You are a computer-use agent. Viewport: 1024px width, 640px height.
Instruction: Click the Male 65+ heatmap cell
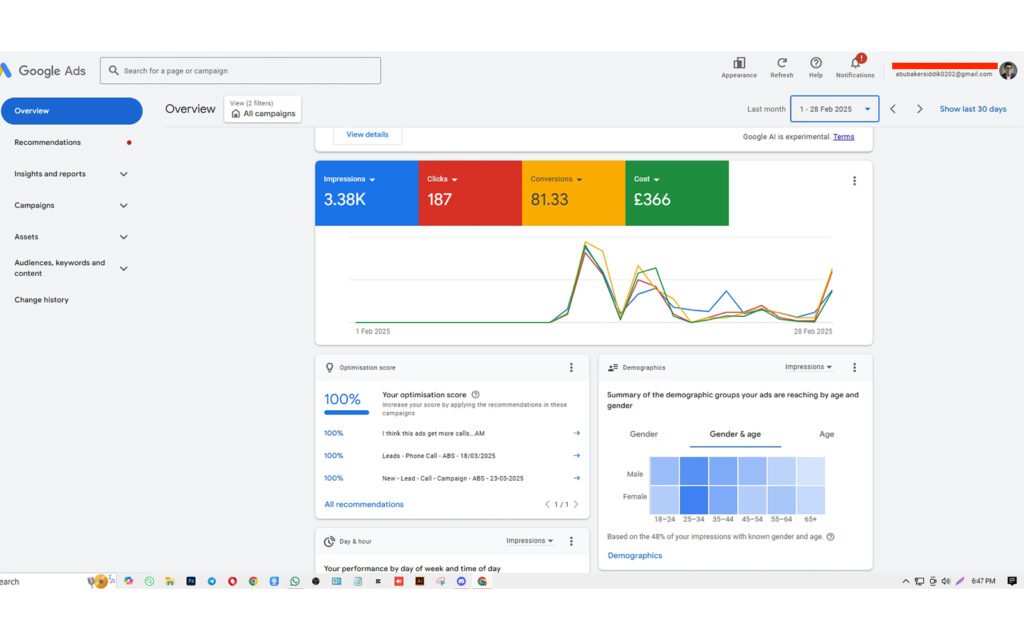(x=810, y=471)
